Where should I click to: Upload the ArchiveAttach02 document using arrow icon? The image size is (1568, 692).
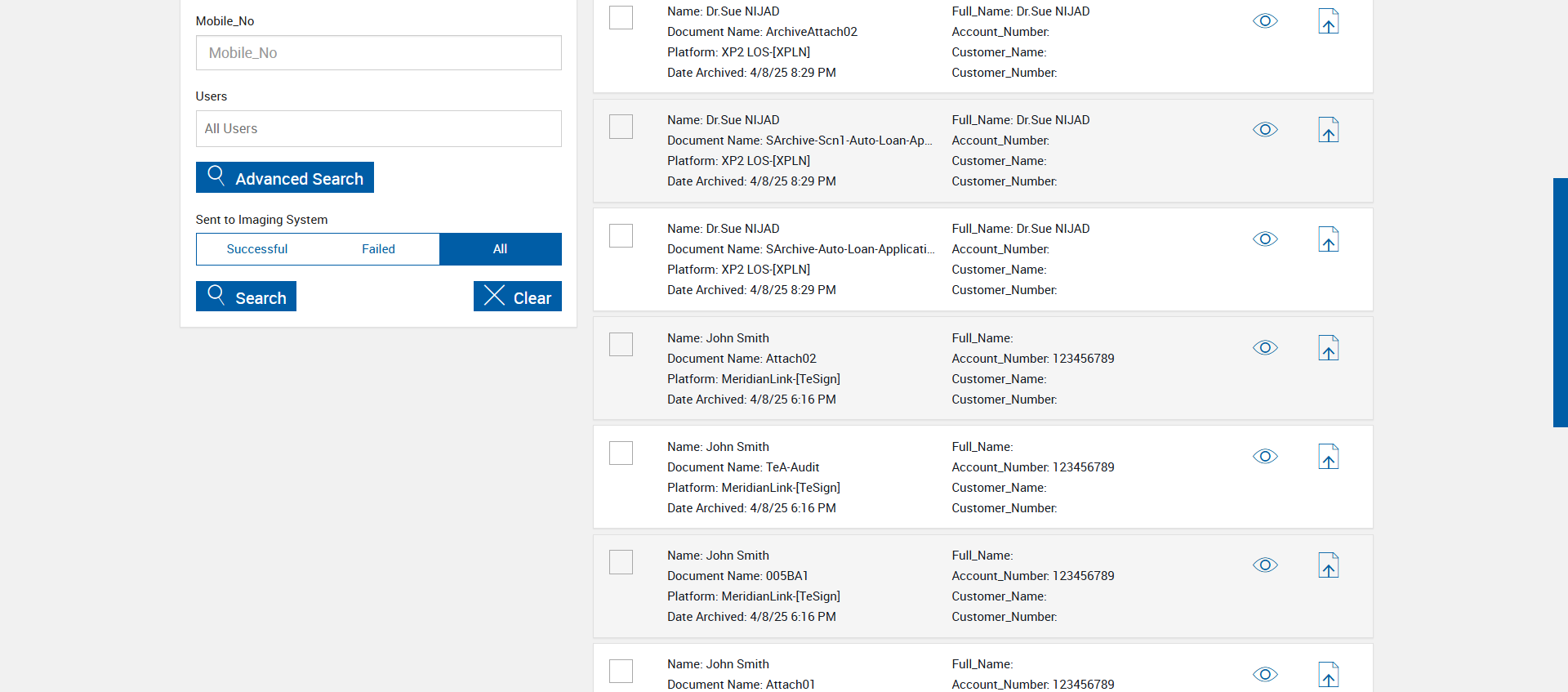coord(1329,21)
